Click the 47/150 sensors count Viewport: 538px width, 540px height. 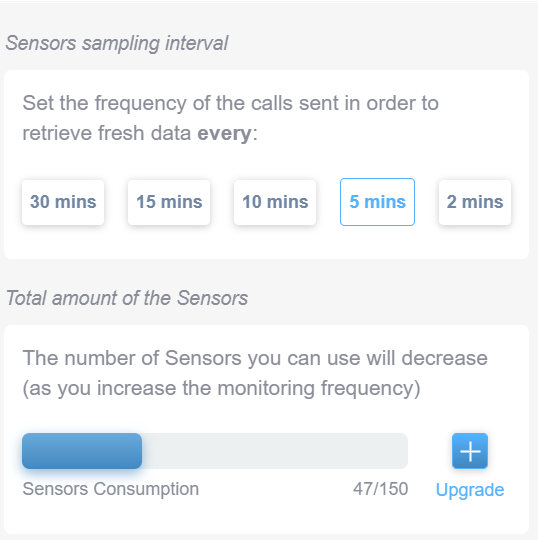[381, 489]
